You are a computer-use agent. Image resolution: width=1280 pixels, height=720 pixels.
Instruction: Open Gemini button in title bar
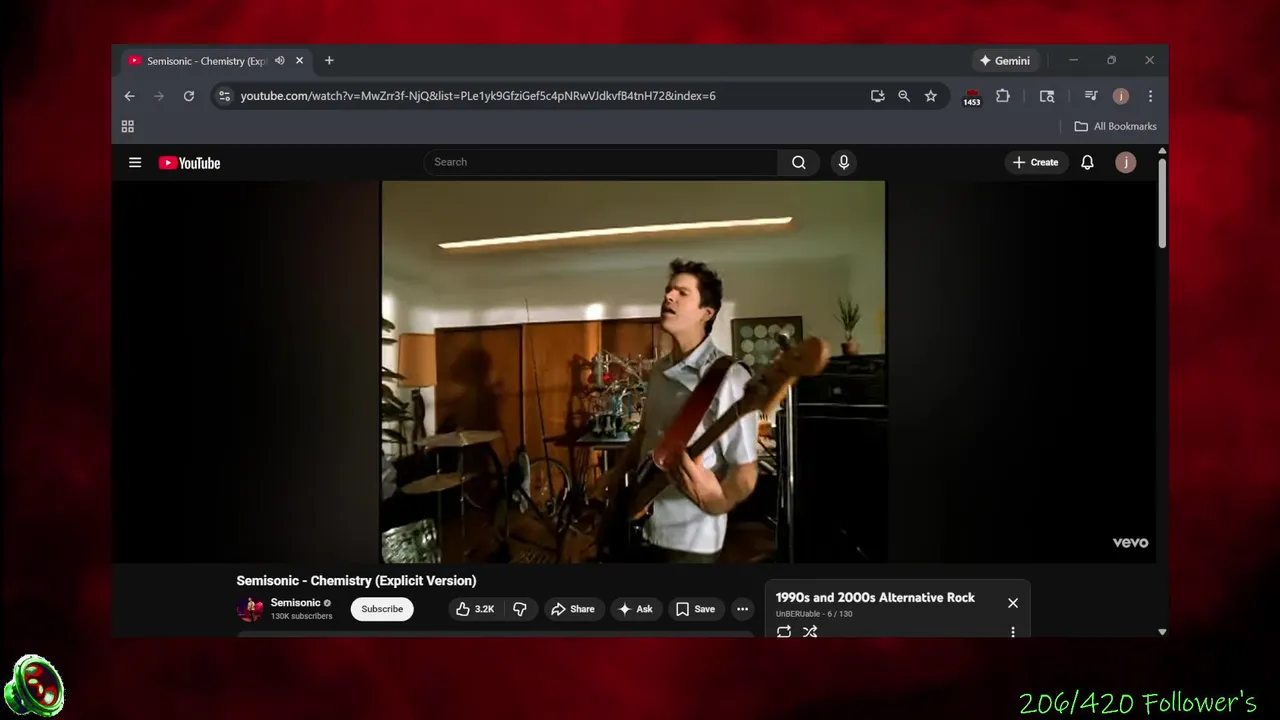tap(1005, 61)
